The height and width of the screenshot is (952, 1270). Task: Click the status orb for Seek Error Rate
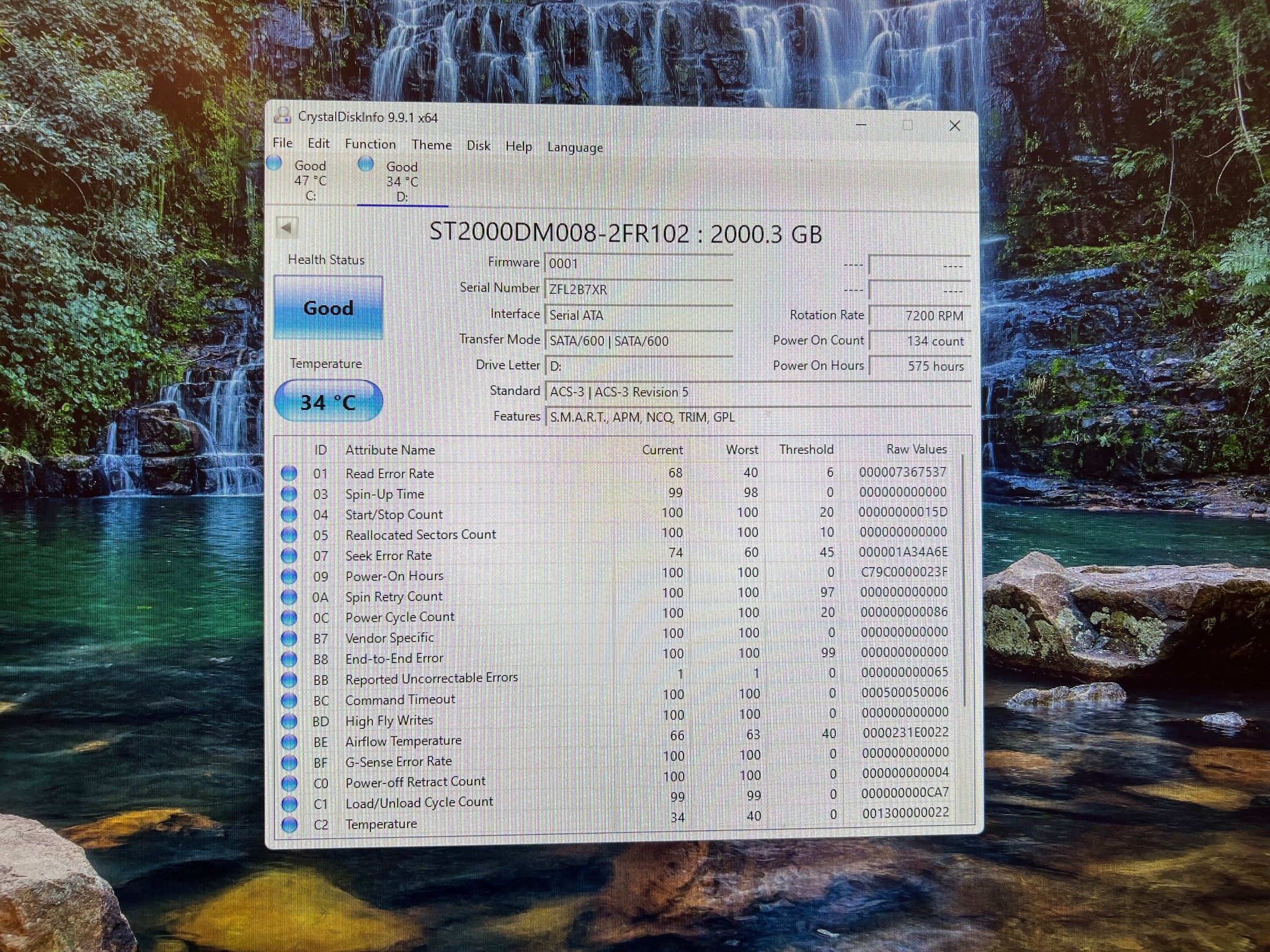click(x=289, y=555)
